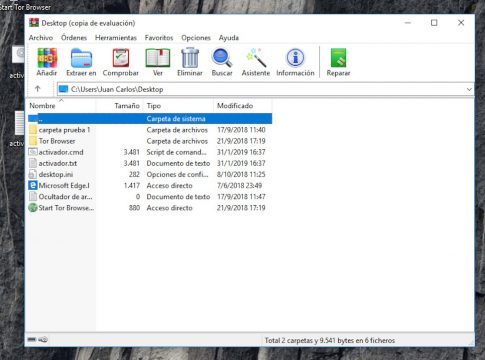
Task: Click Start Tor Browser desktop shortcut label
Action: tap(25, 7)
